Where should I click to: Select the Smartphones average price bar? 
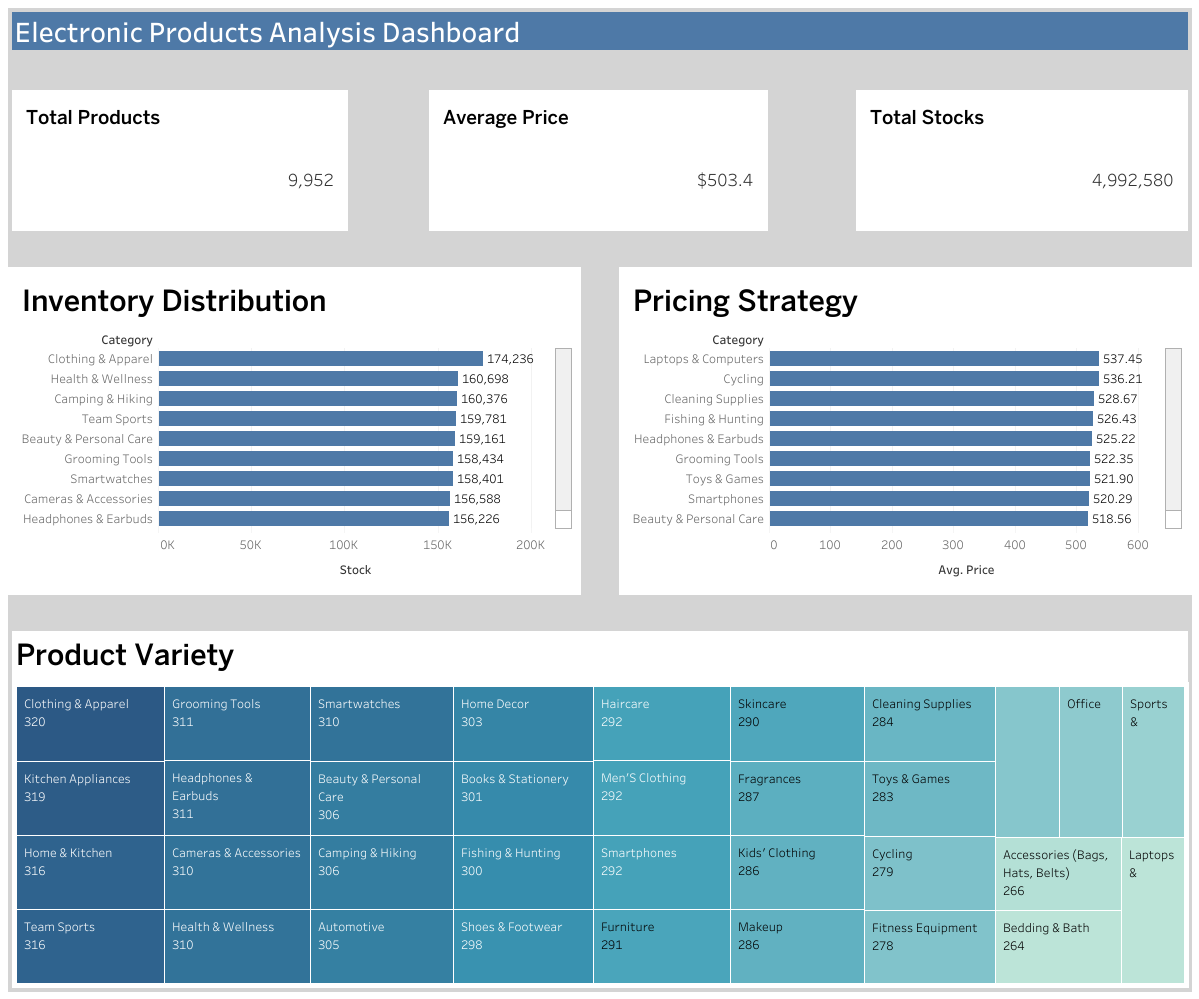click(x=929, y=498)
